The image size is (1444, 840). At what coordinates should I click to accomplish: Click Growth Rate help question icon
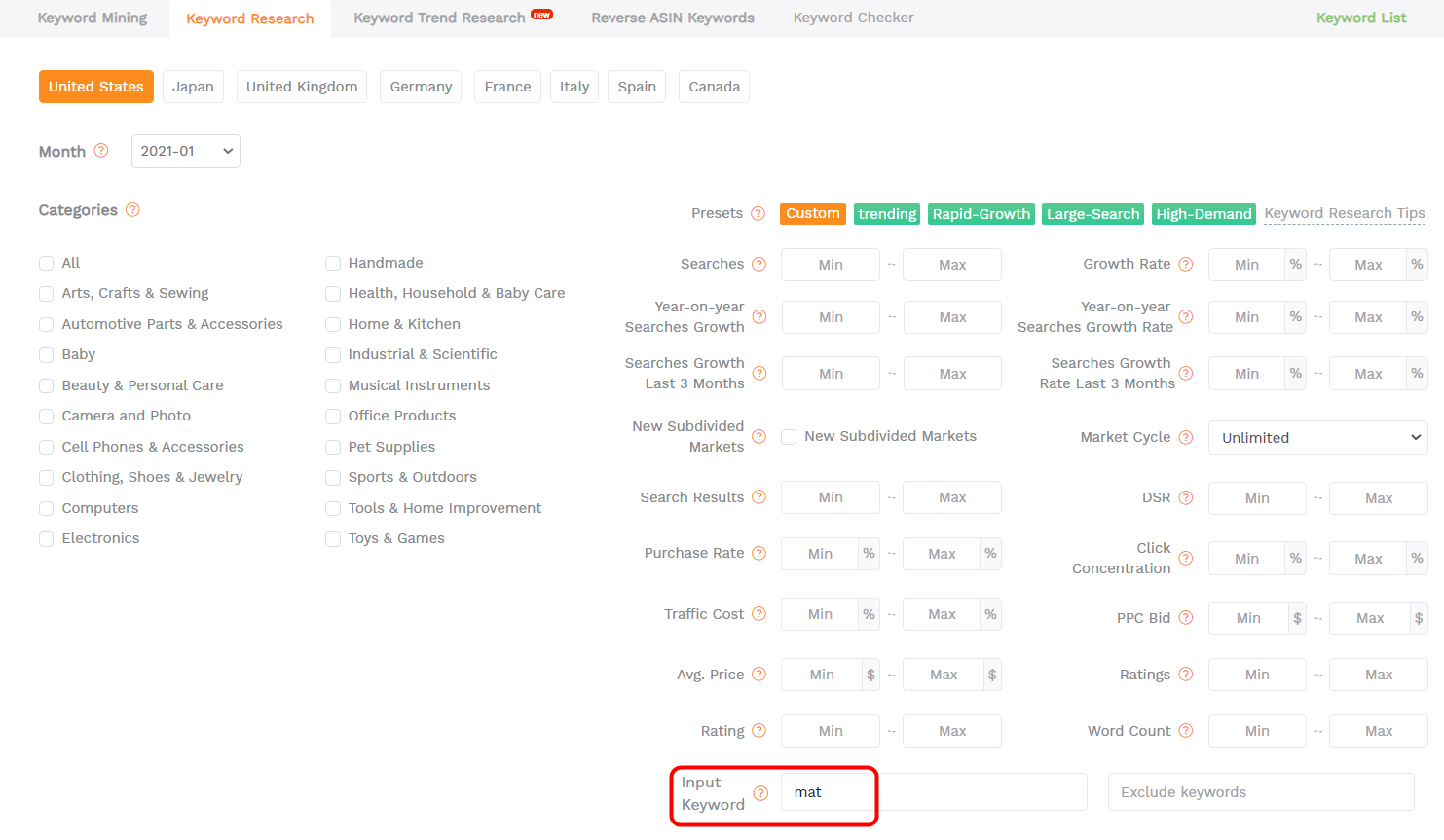1185,264
